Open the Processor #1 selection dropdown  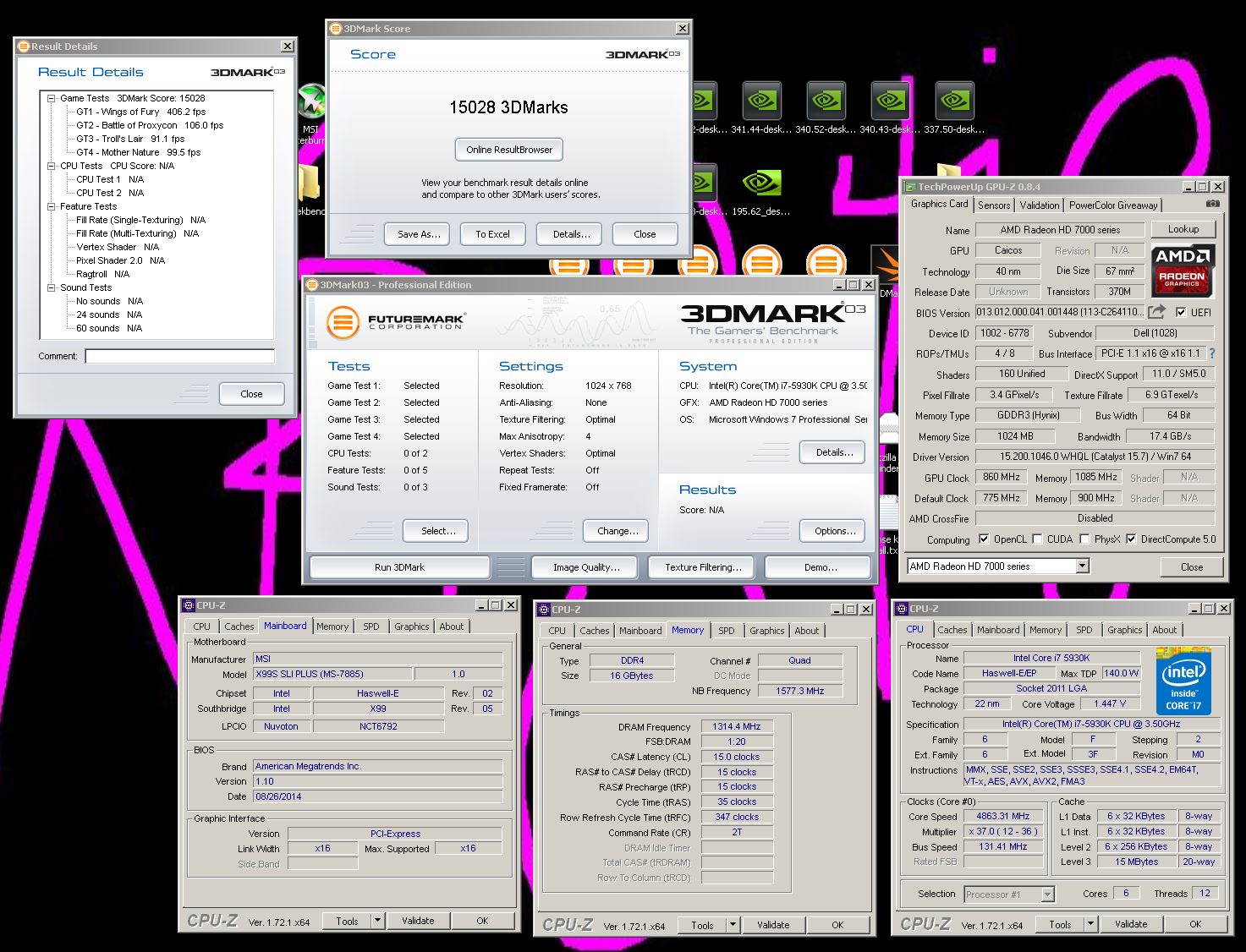tap(1009, 894)
